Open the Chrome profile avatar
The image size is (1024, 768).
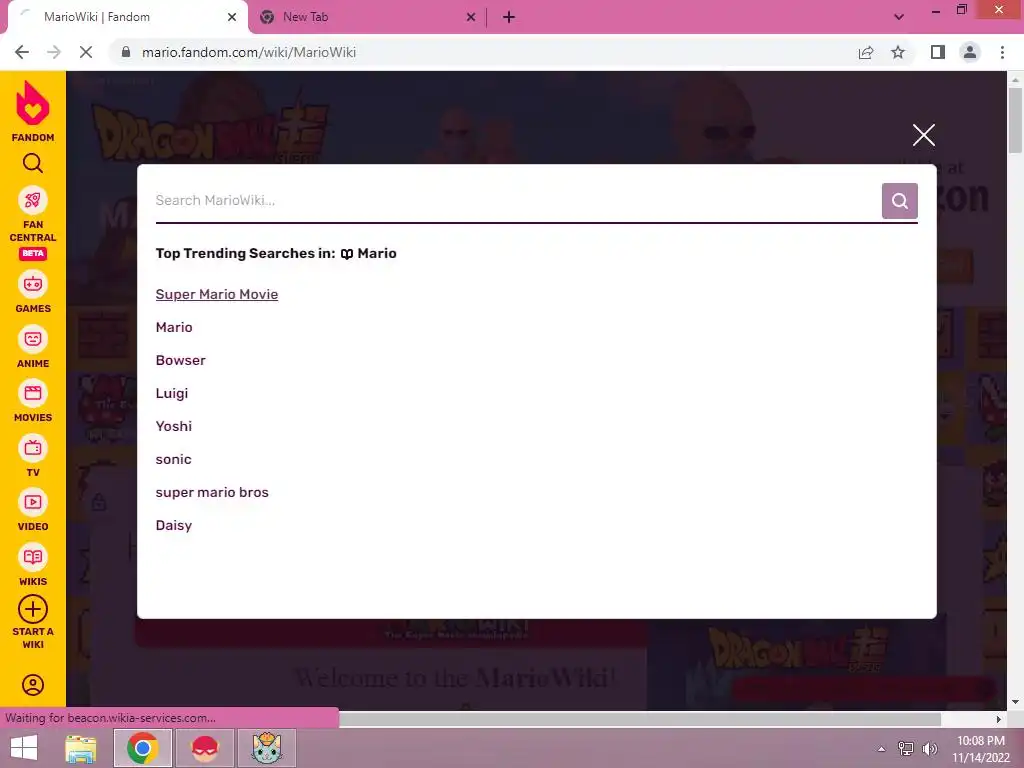pos(970,52)
